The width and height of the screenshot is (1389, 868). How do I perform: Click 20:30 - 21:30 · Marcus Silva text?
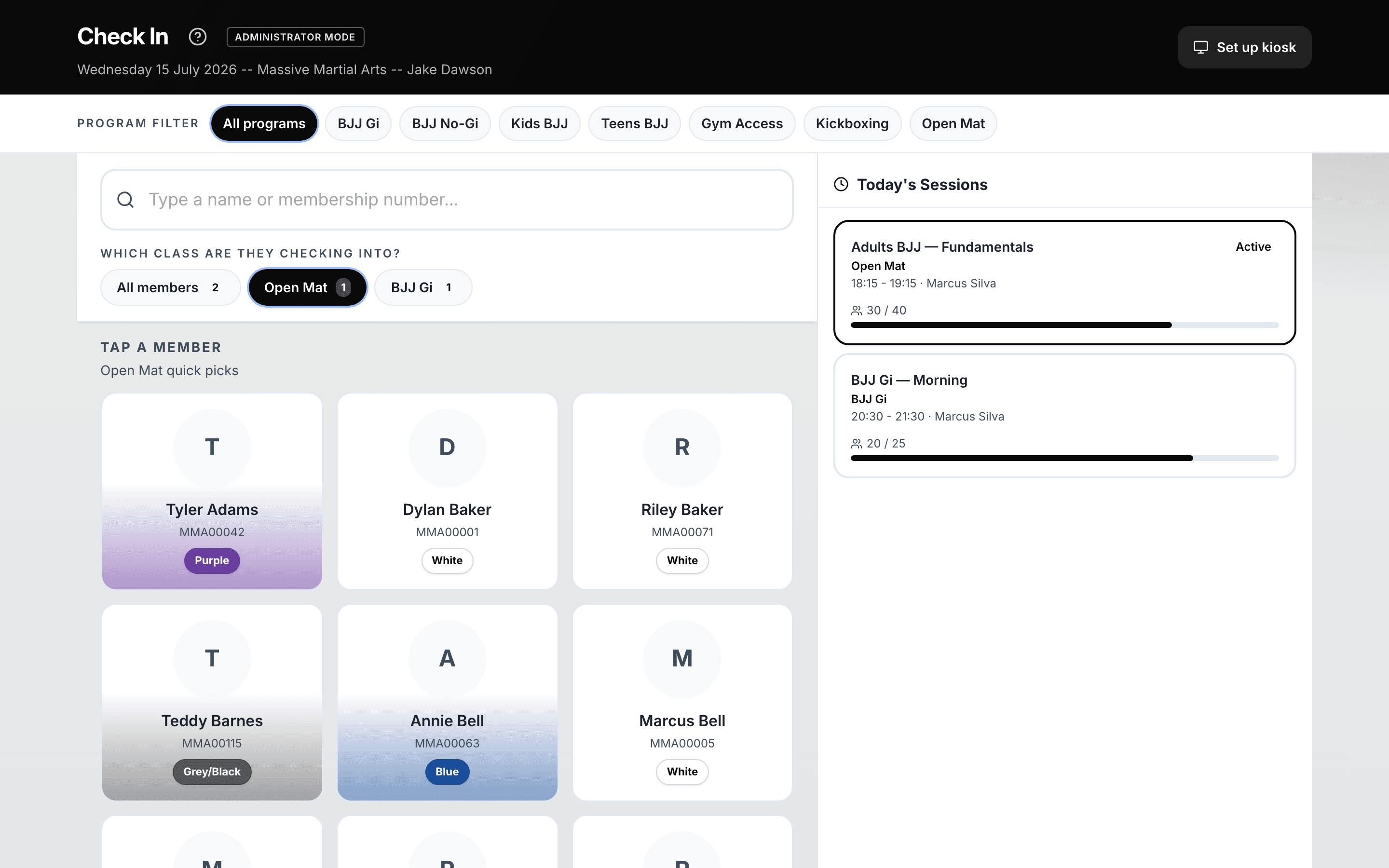[x=927, y=417]
